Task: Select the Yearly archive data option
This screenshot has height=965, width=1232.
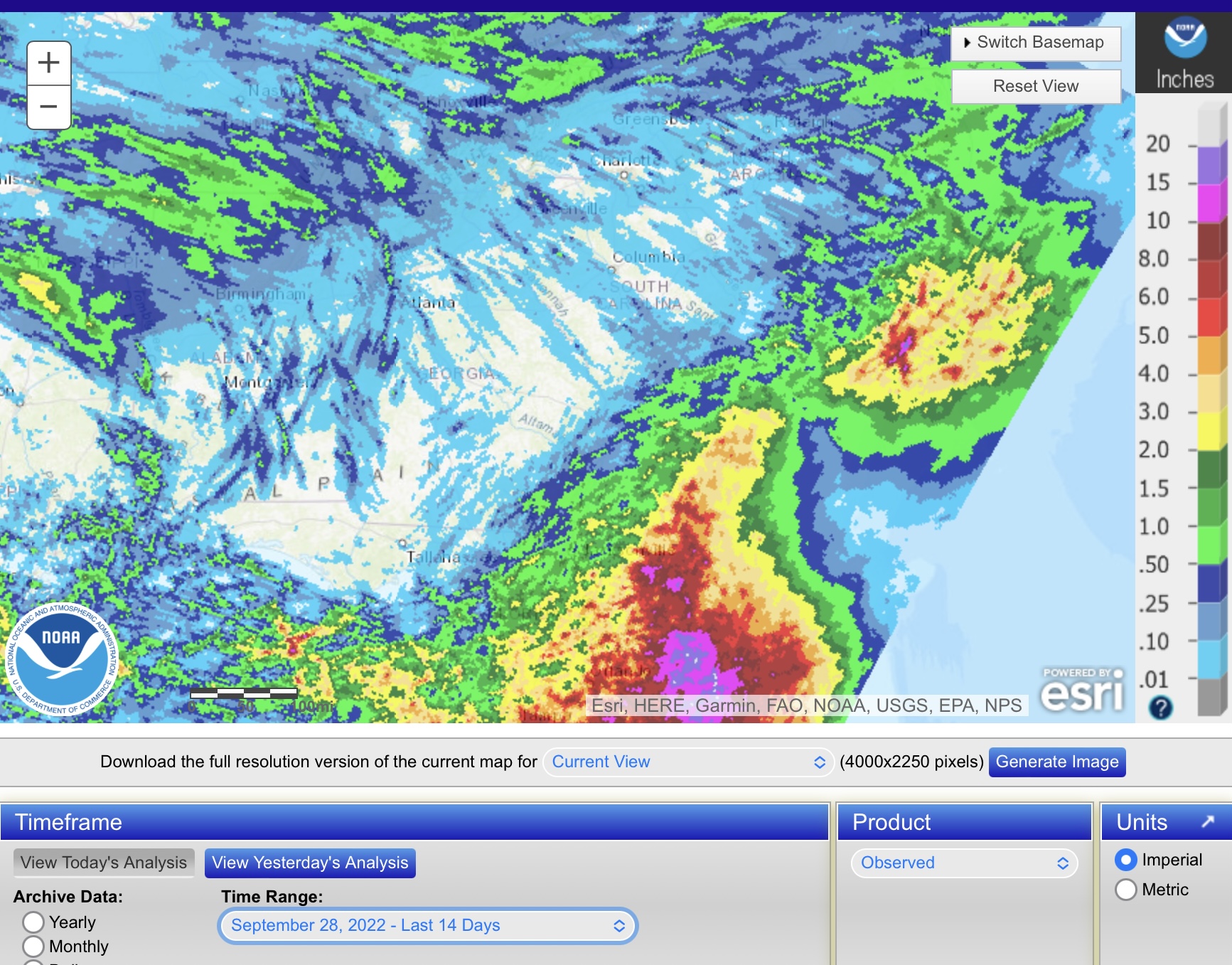Action: coord(33,922)
